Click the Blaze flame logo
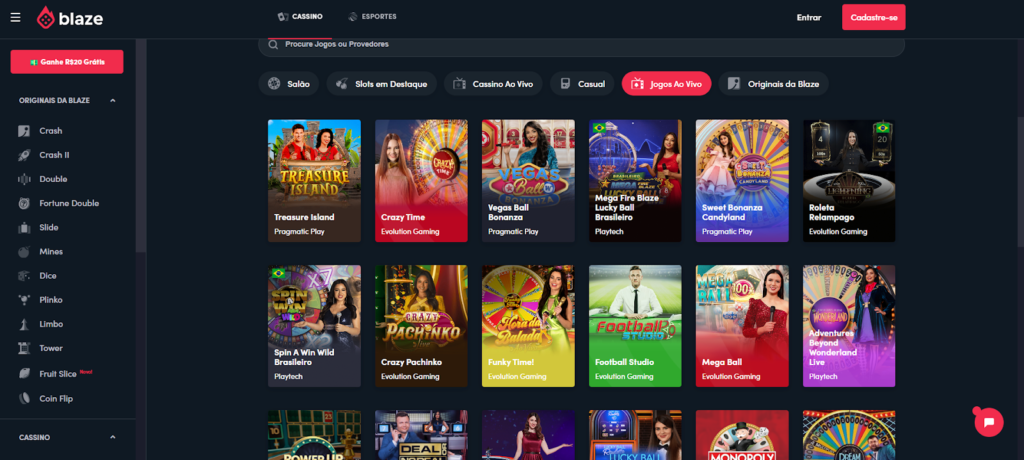This screenshot has height=460, width=1024. click(46, 18)
